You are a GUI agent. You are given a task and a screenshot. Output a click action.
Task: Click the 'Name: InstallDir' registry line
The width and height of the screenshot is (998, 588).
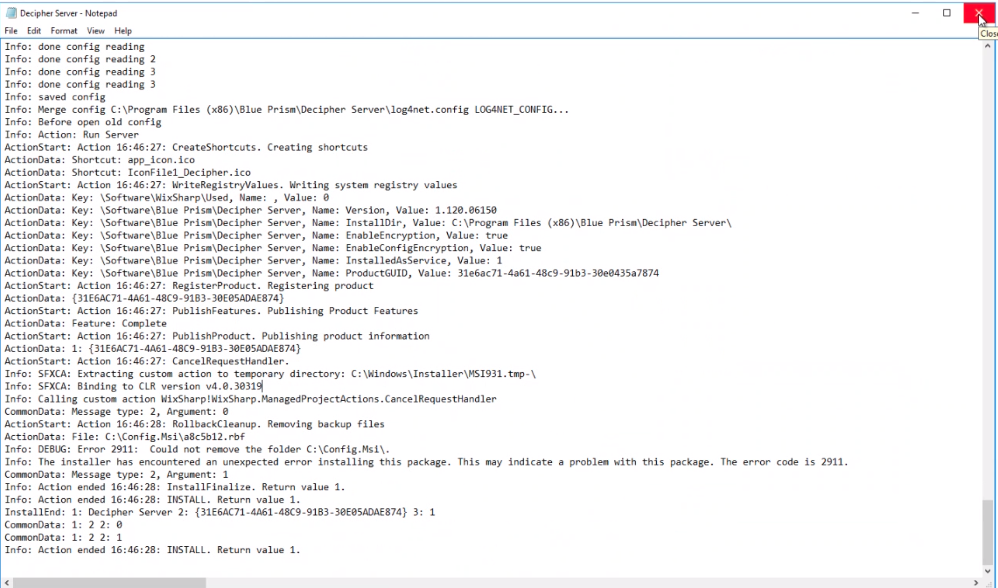(369, 223)
